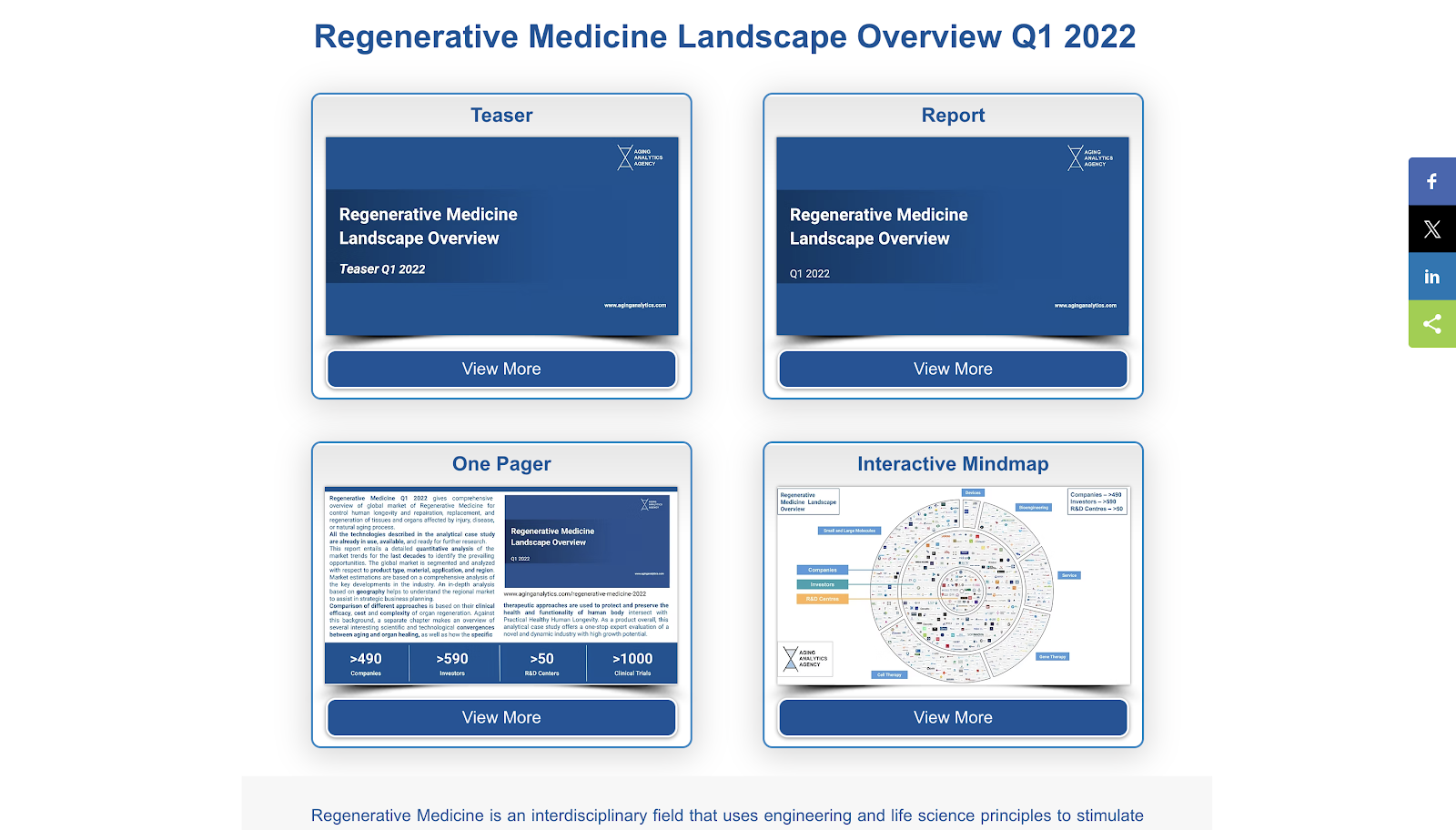Viewport: 1456px width, 830px height.
Task: Select the orange R&D Centres mindmap label
Action: coord(822,599)
